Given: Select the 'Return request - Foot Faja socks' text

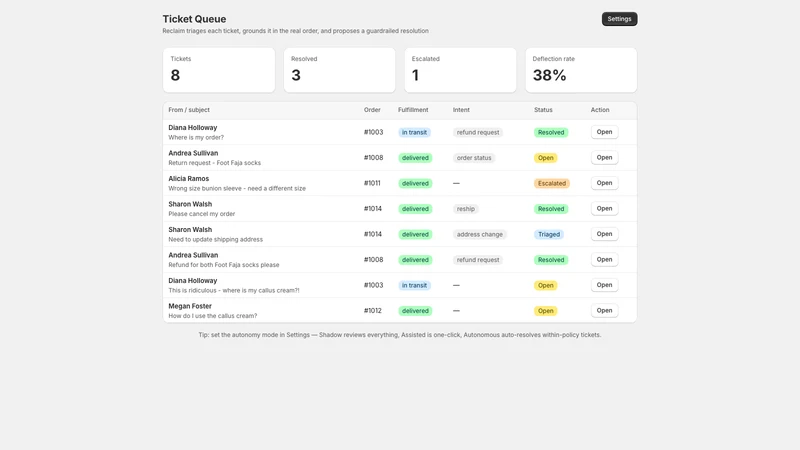Looking at the screenshot, I should click(214, 163).
